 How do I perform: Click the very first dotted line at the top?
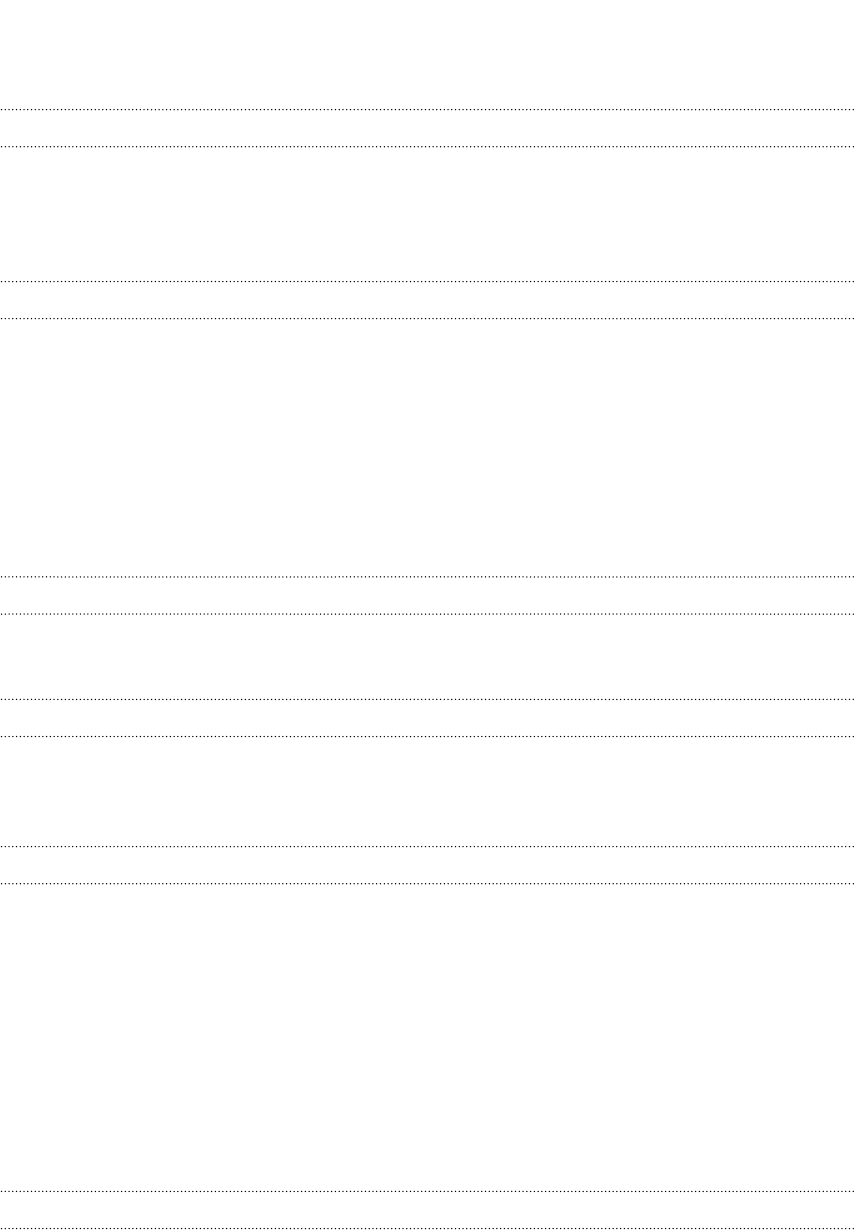coord(427,109)
